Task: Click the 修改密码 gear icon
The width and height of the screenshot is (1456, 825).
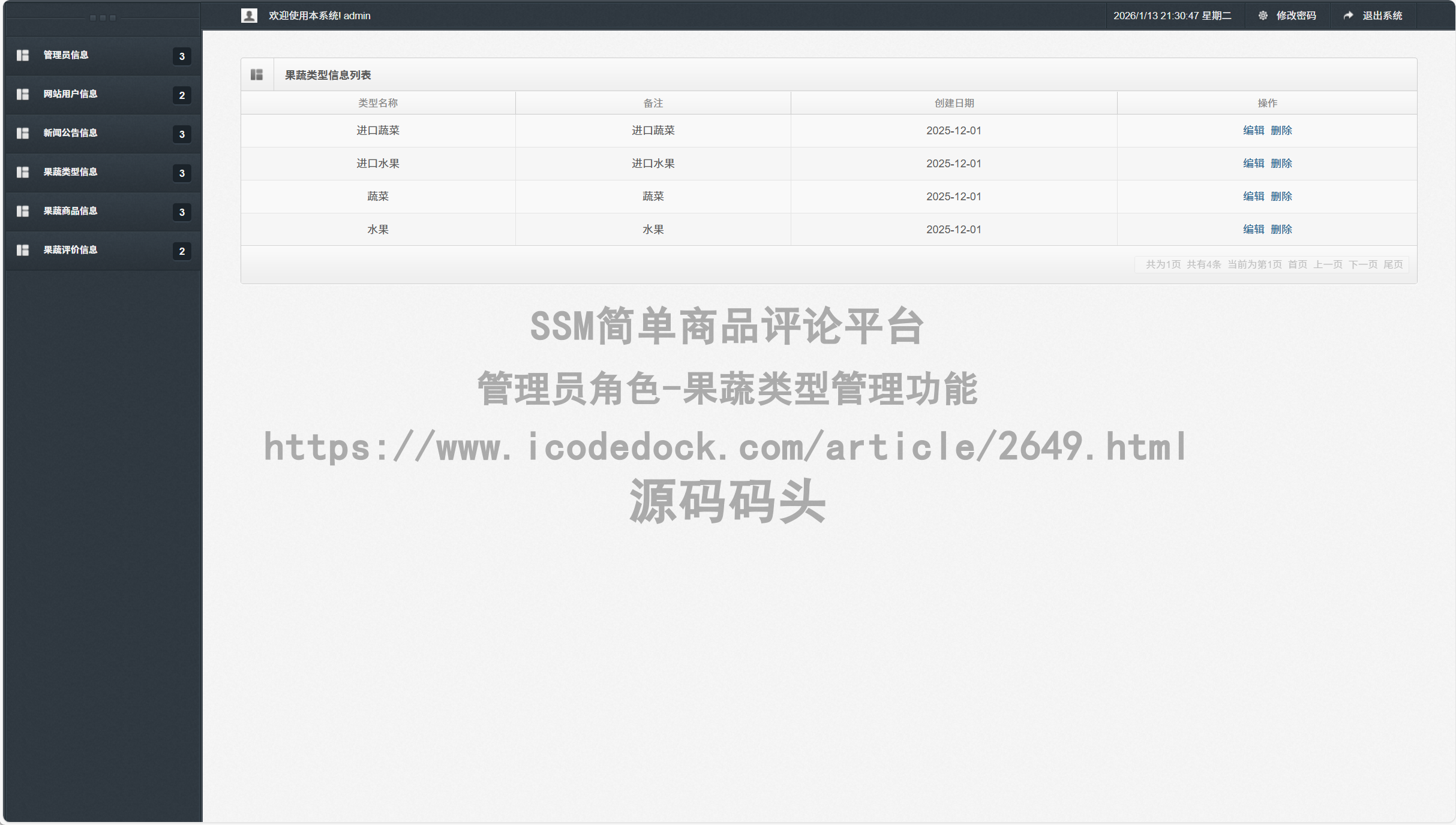Action: 1262,15
